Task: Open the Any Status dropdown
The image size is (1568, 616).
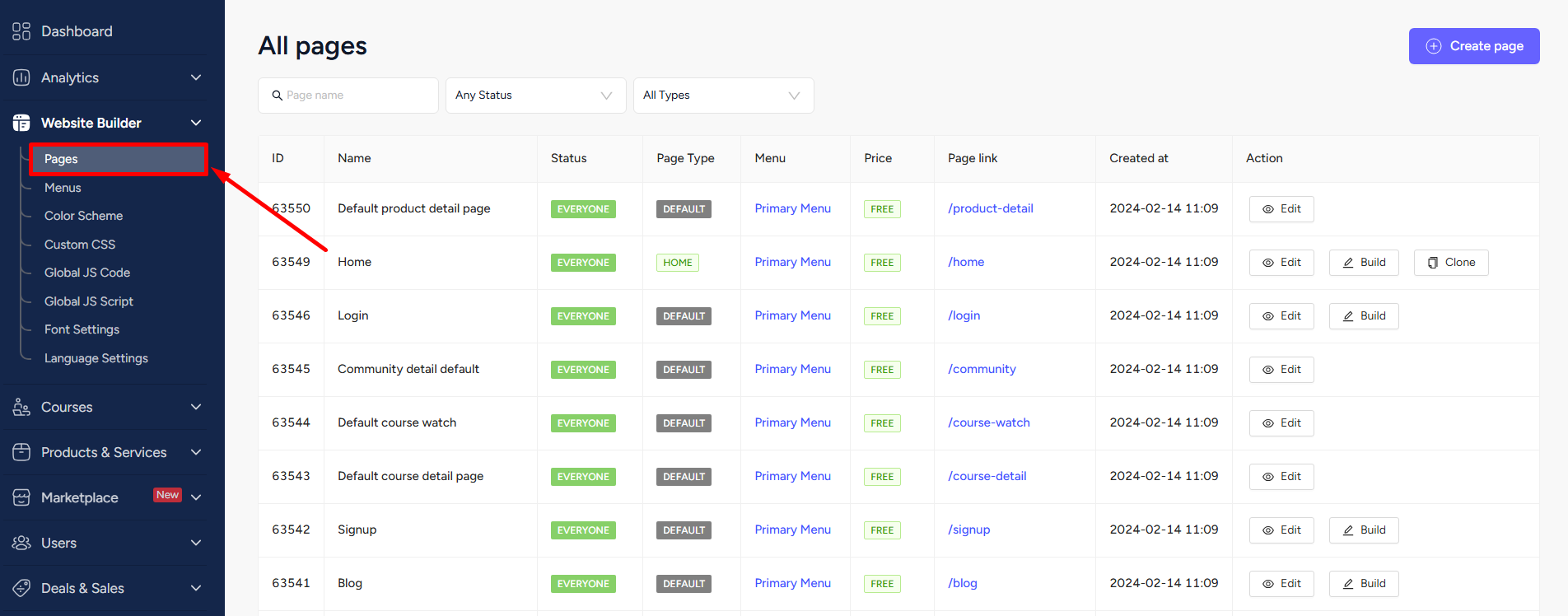Action: tap(536, 96)
